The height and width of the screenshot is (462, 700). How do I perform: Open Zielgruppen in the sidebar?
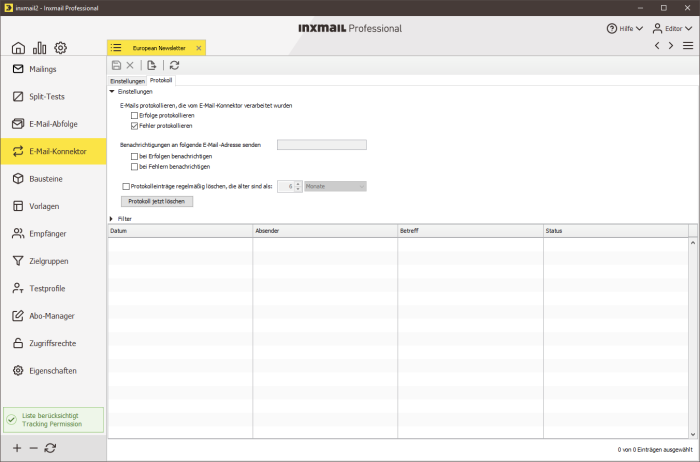point(53,261)
